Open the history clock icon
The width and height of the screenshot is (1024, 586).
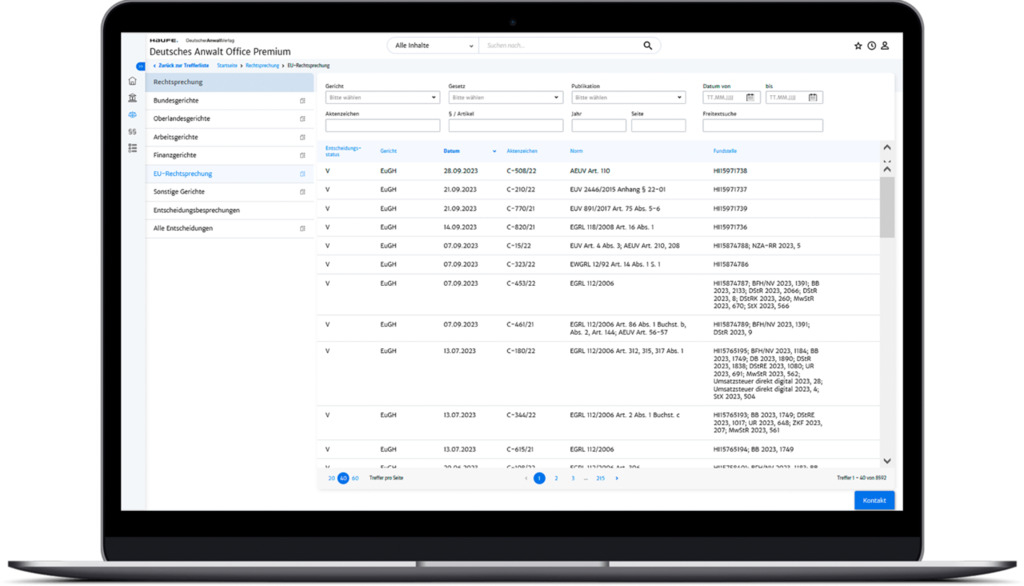point(871,46)
